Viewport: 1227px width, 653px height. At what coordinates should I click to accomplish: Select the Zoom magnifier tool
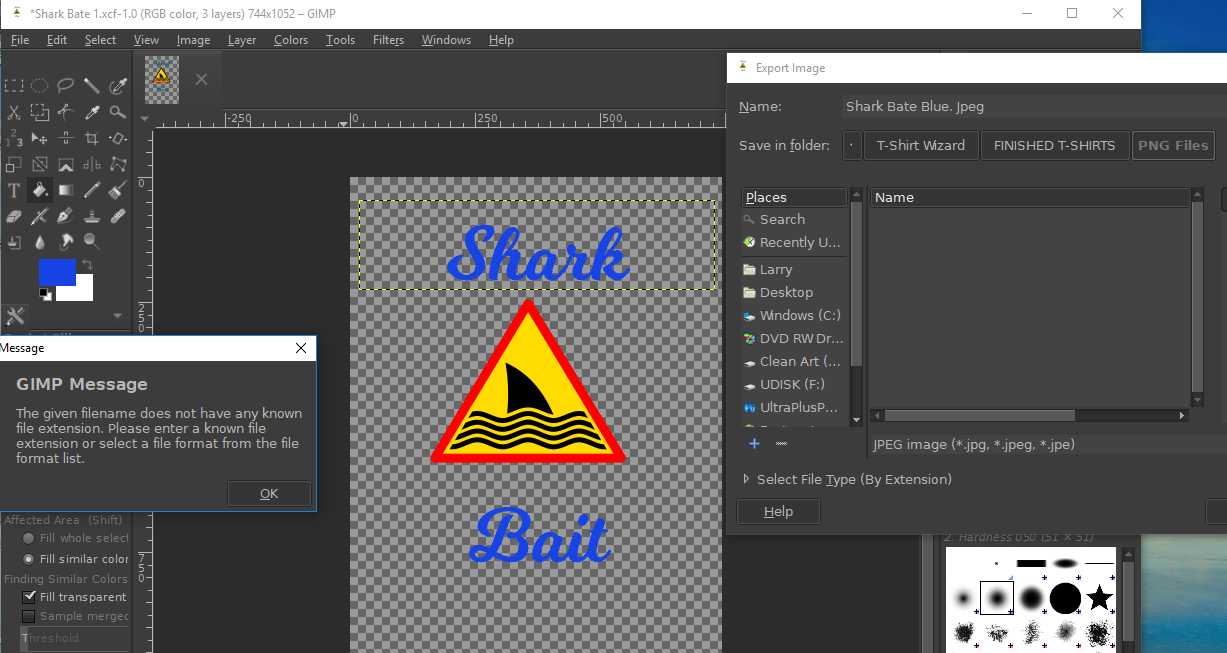coord(118,112)
